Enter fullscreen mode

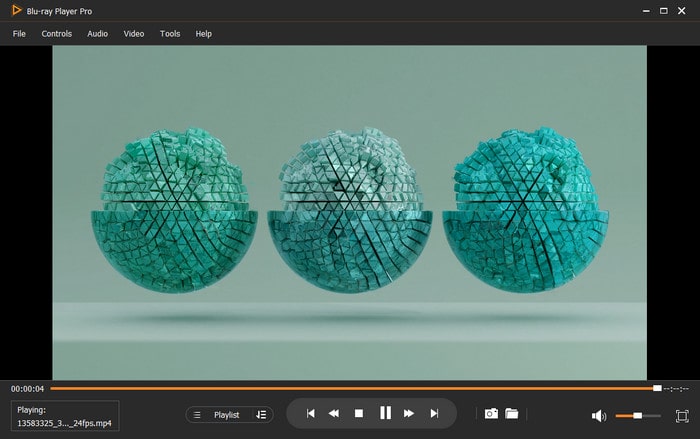click(x=682, y=415)
